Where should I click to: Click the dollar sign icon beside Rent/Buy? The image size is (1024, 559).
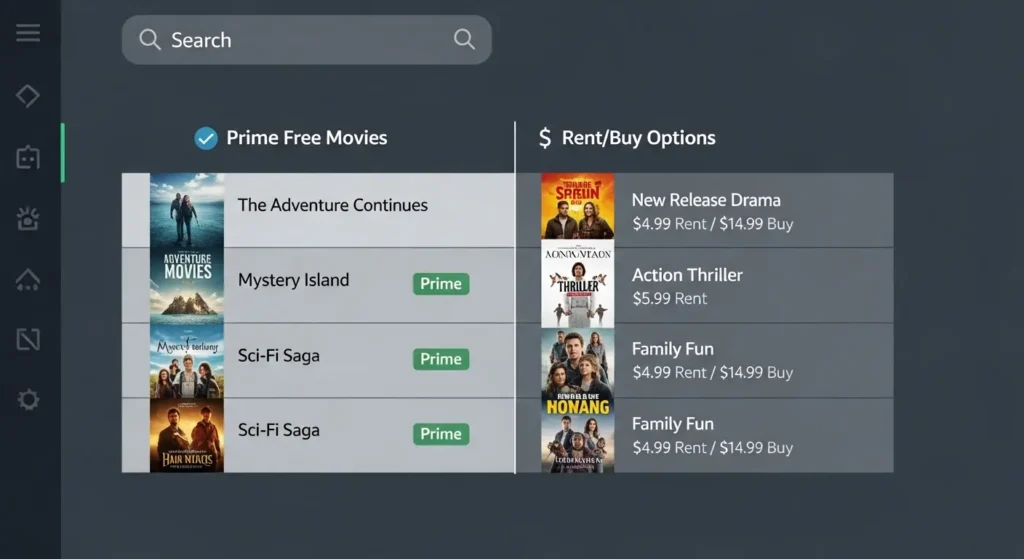(544, 138)
